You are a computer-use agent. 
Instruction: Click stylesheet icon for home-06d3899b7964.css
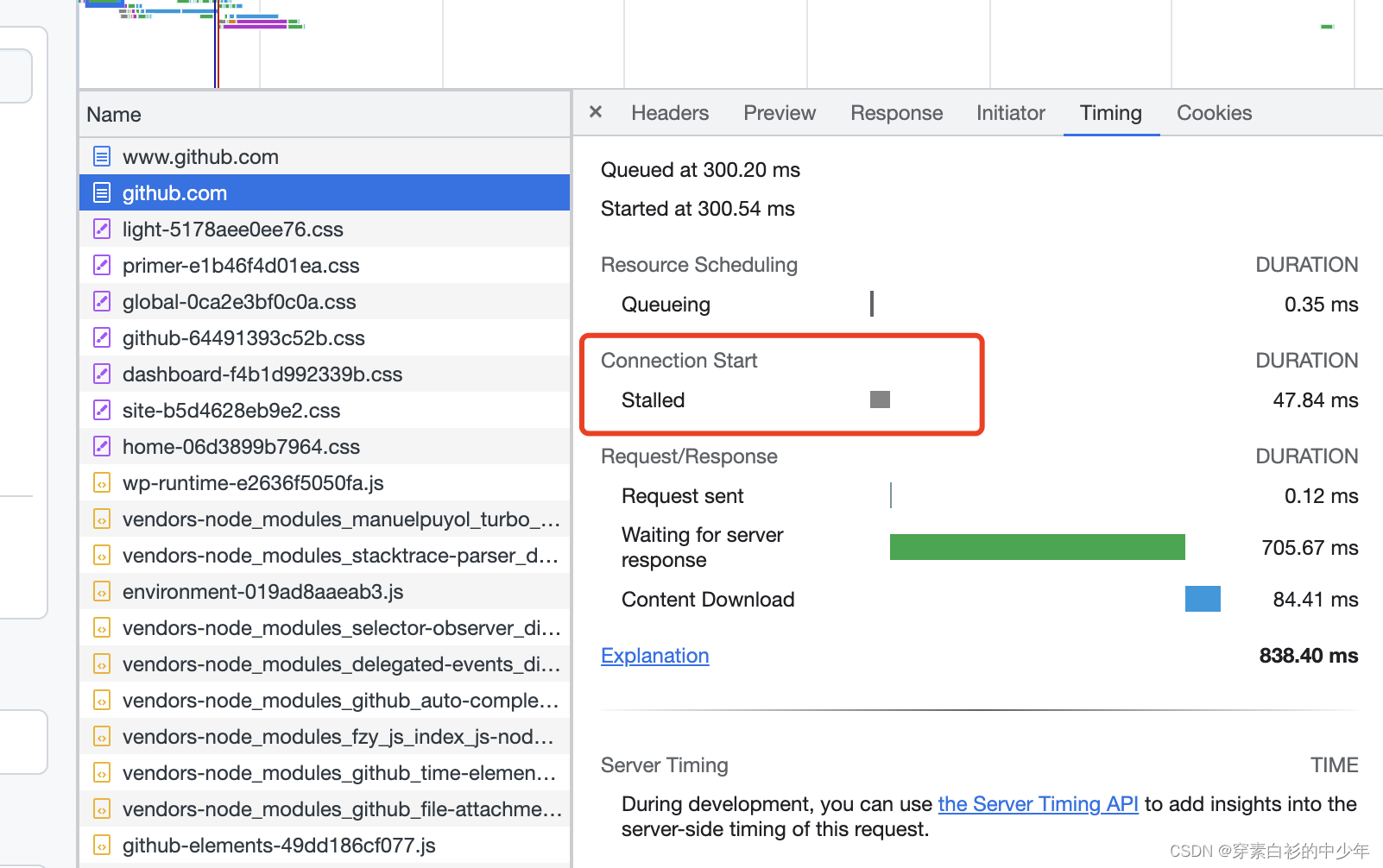102,447
